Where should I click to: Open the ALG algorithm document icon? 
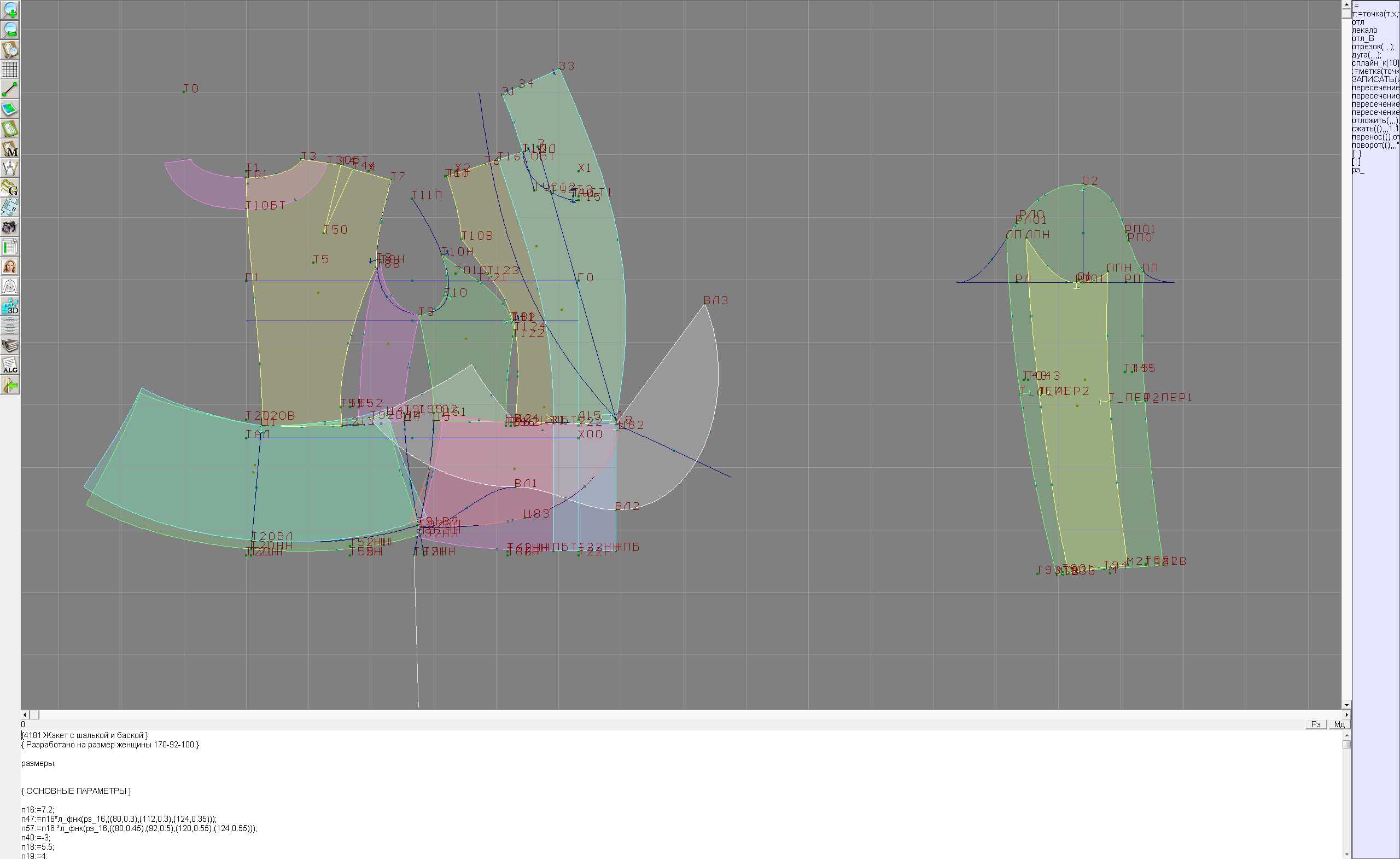(10, 365)
